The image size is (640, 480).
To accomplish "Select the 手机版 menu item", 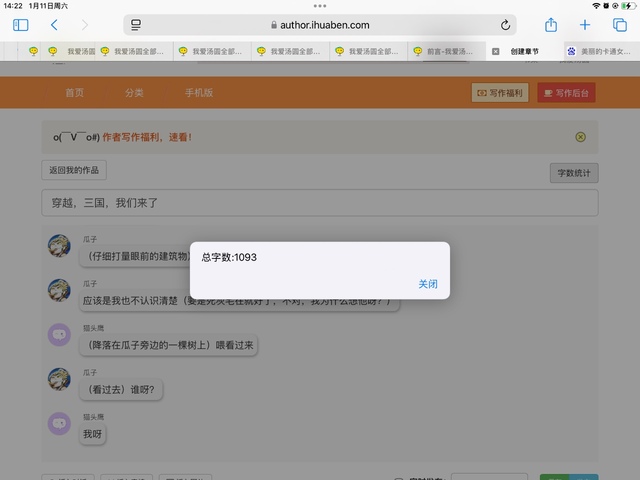I will (198, 93).
